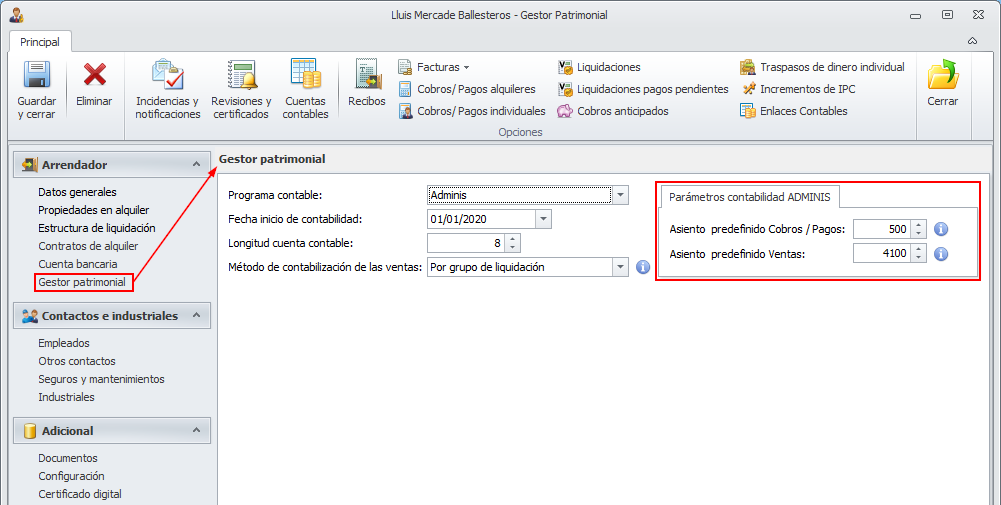Collapse the ribbon with the chevron
This screenshot has width=1001, height=505.
pyautogui.click(x=972, y=41)
